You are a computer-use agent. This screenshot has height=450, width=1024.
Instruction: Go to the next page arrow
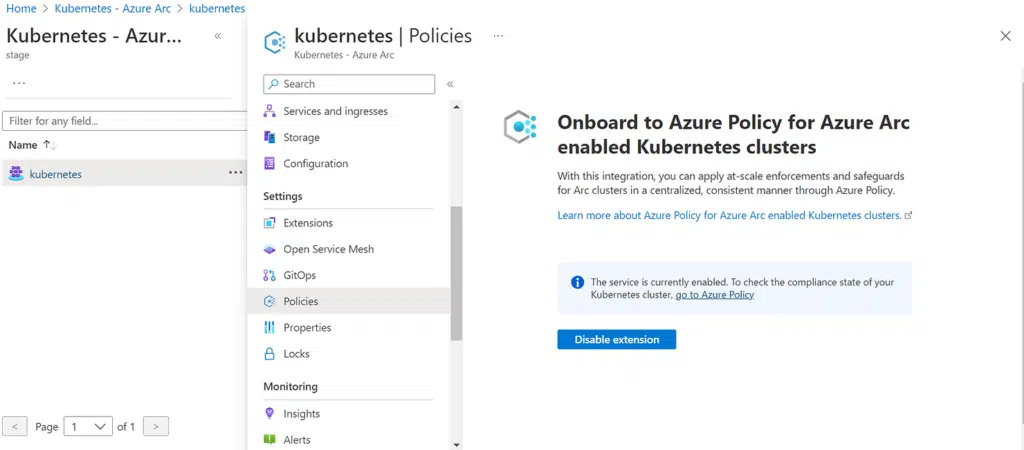click(x=155, y=426)
